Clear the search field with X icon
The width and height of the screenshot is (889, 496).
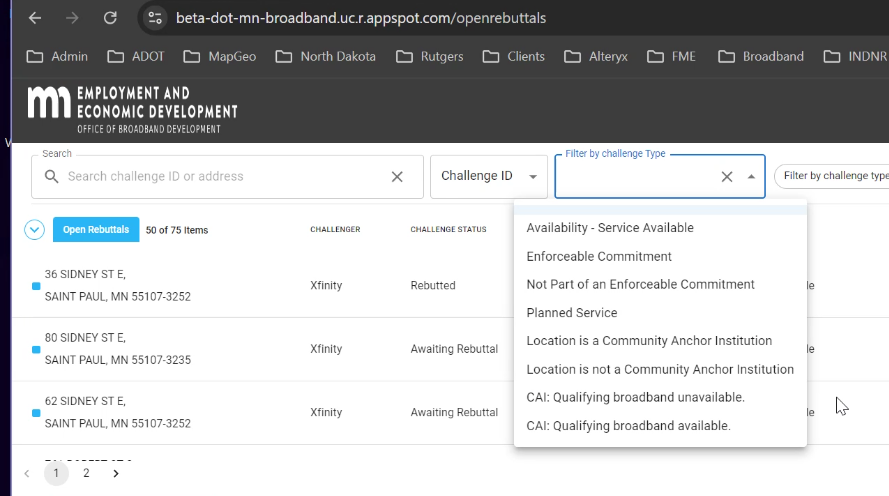pos(397,177)
